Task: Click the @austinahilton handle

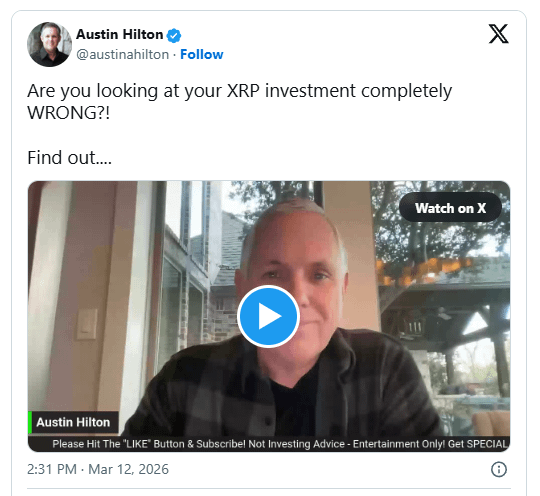Action: [x=123, y=54]
